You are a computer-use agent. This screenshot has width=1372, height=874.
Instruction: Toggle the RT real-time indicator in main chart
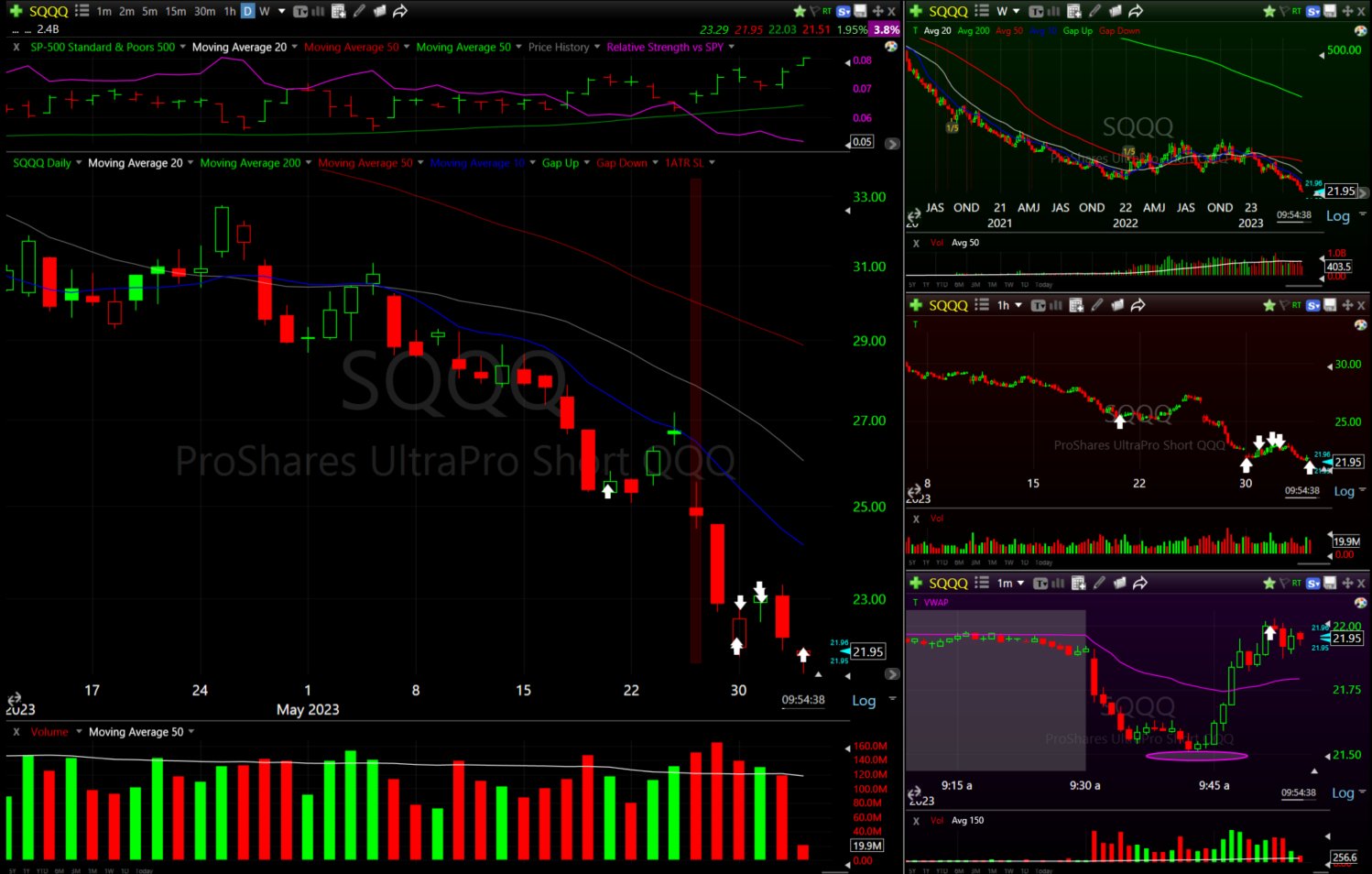pos(827,11)
